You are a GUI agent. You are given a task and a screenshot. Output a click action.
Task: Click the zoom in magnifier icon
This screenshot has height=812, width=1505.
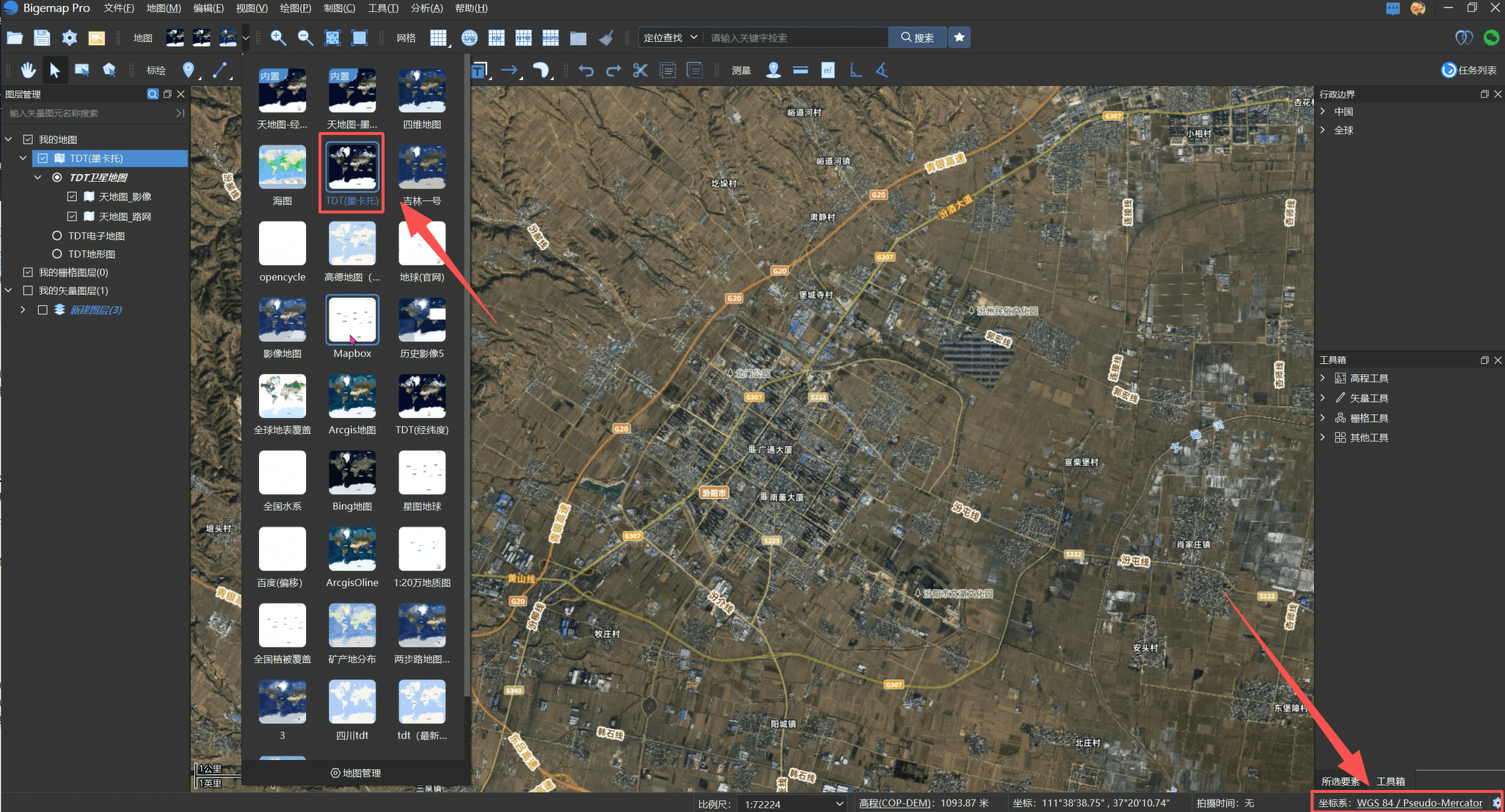coord(278,38)
